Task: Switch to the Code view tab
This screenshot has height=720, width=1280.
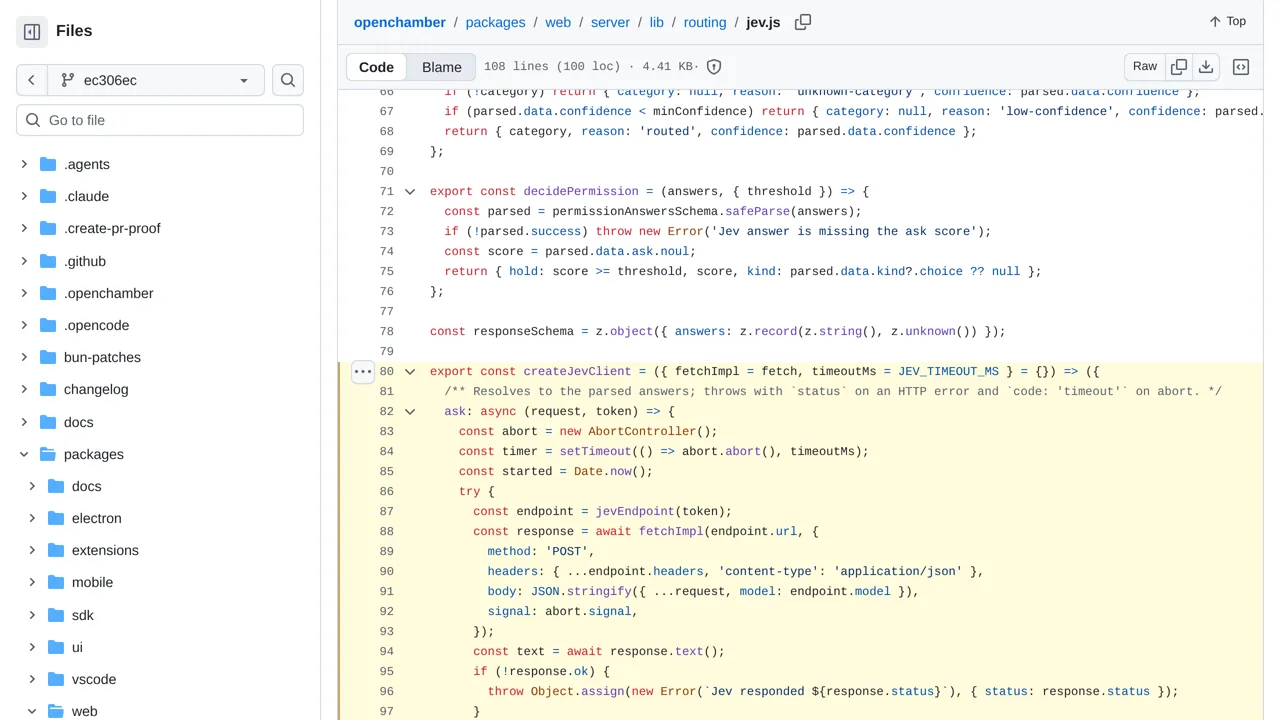Action: coord(376,67)
